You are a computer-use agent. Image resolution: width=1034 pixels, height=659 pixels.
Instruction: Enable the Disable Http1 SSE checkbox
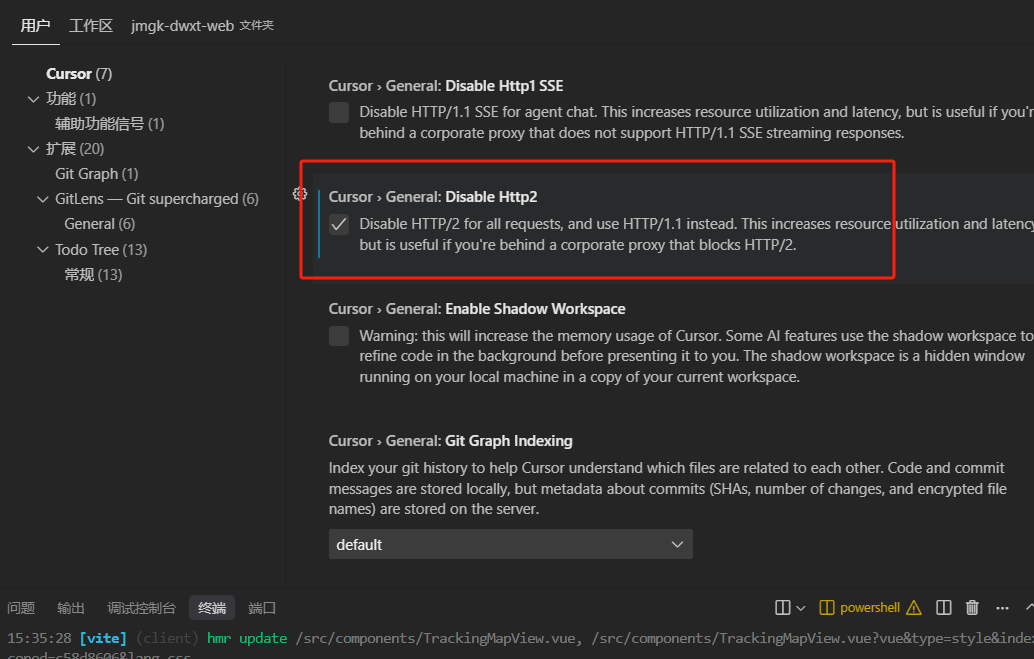(x=339, y=112)
